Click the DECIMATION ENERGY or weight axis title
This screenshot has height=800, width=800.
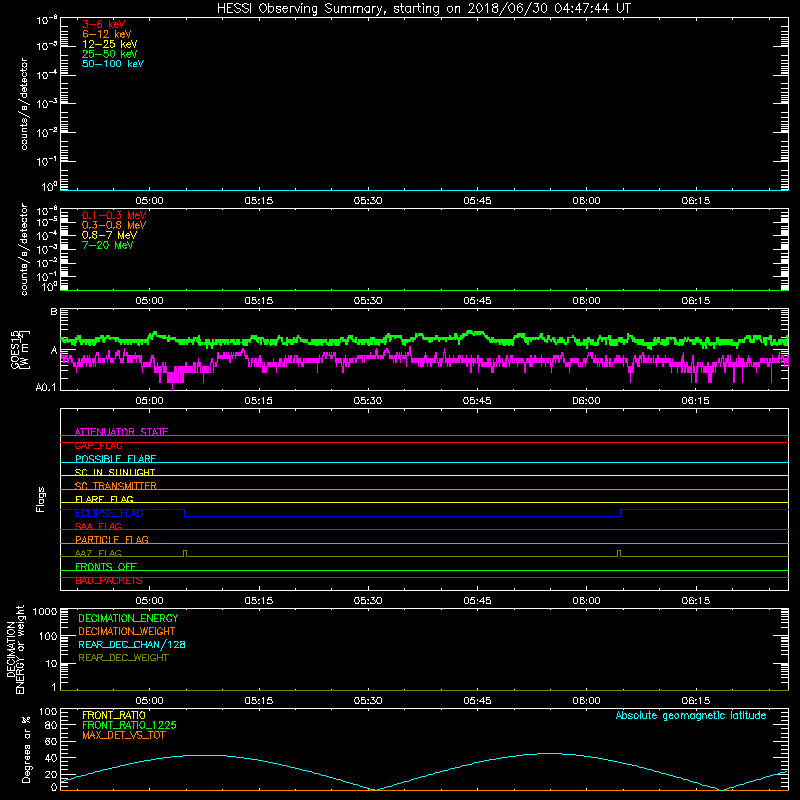(15, 649)
